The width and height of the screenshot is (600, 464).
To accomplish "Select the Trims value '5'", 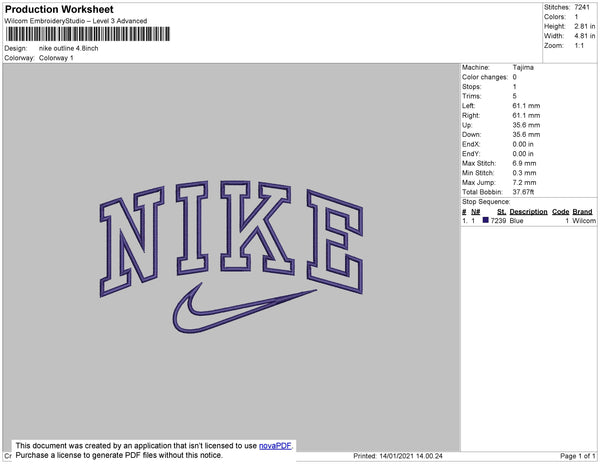I will 515,96.
